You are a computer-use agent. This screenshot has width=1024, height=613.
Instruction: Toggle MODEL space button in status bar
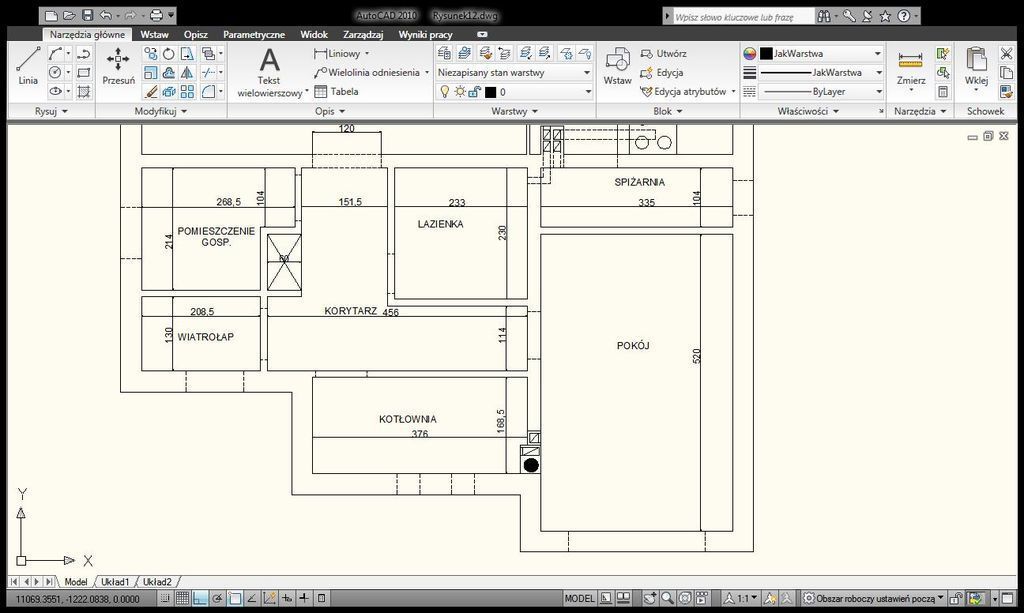click(579, 598)
